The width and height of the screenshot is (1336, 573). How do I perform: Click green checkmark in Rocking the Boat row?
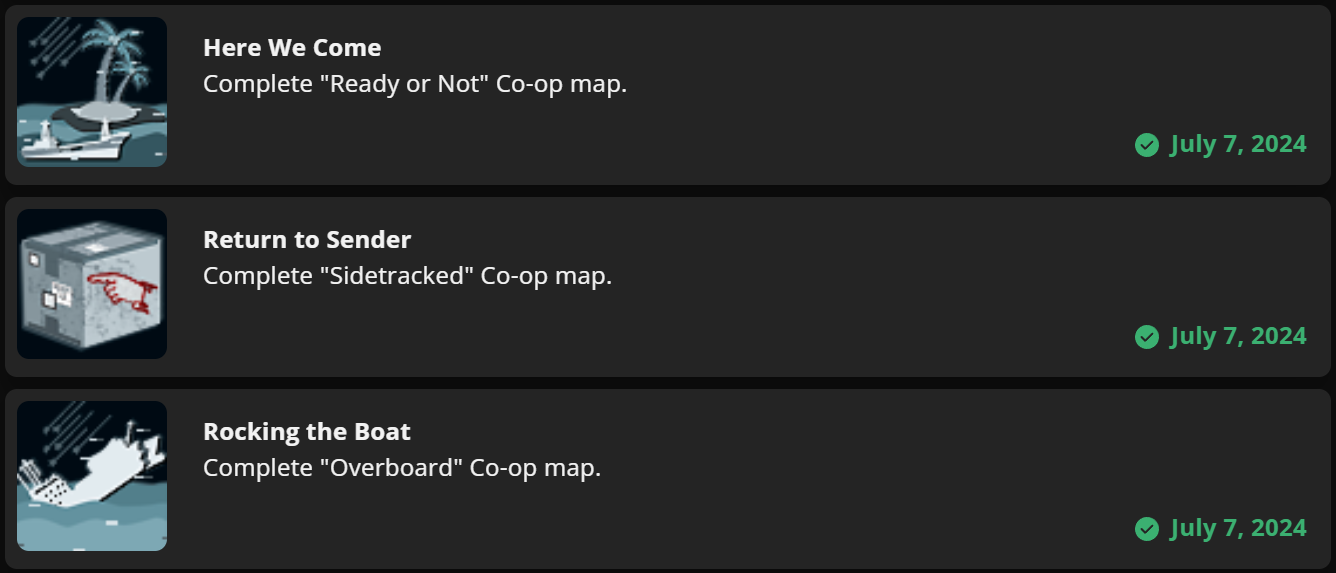coord(1147,529)
